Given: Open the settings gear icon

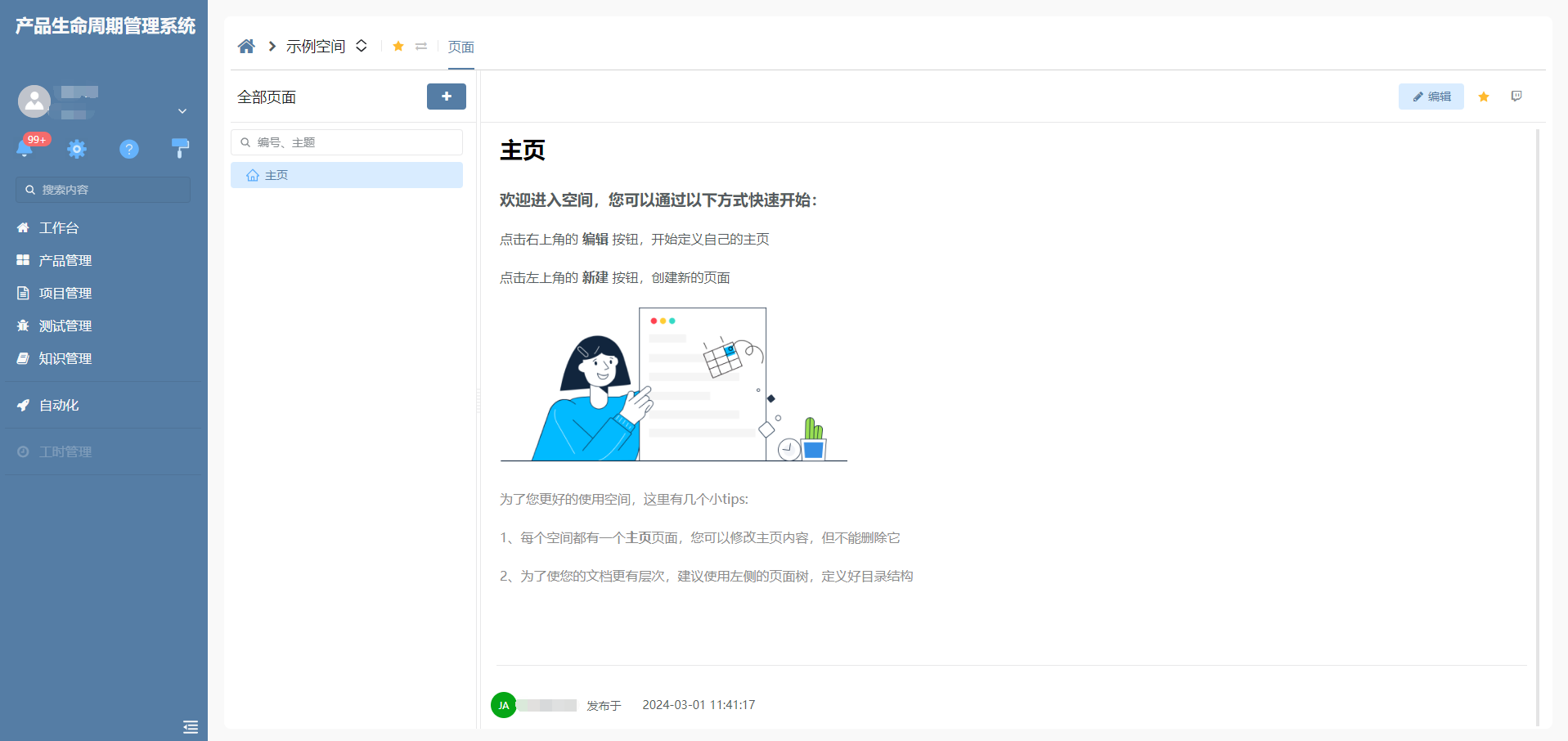Looking at the screenshot, I should pos(77,149).
